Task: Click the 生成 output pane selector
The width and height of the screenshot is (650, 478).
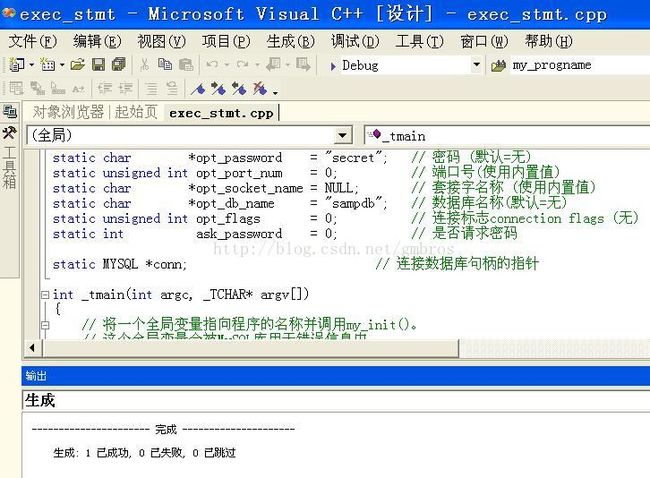Action: [336, 400]
